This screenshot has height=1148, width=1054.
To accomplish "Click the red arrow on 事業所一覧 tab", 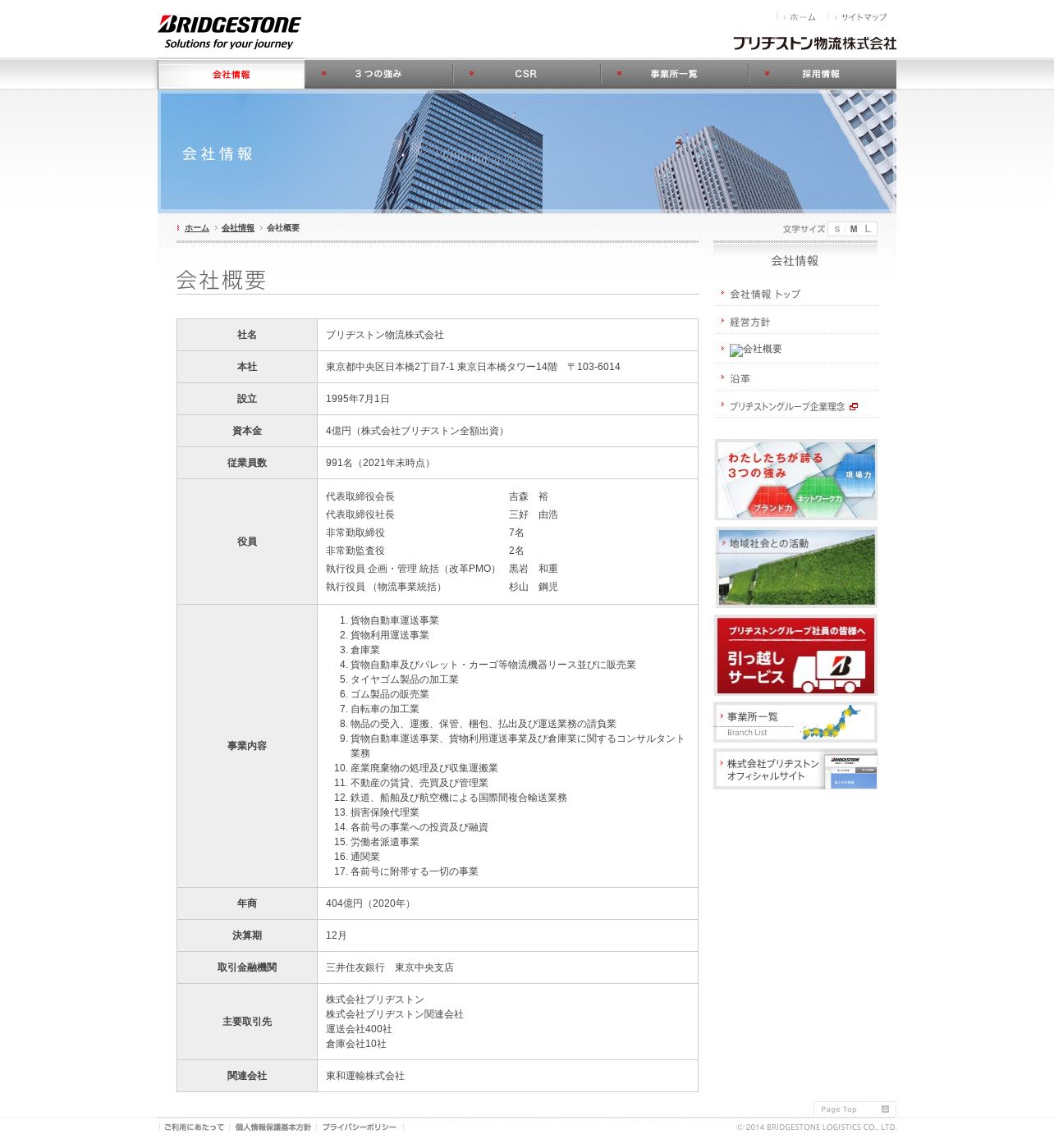I will (620, 74).
